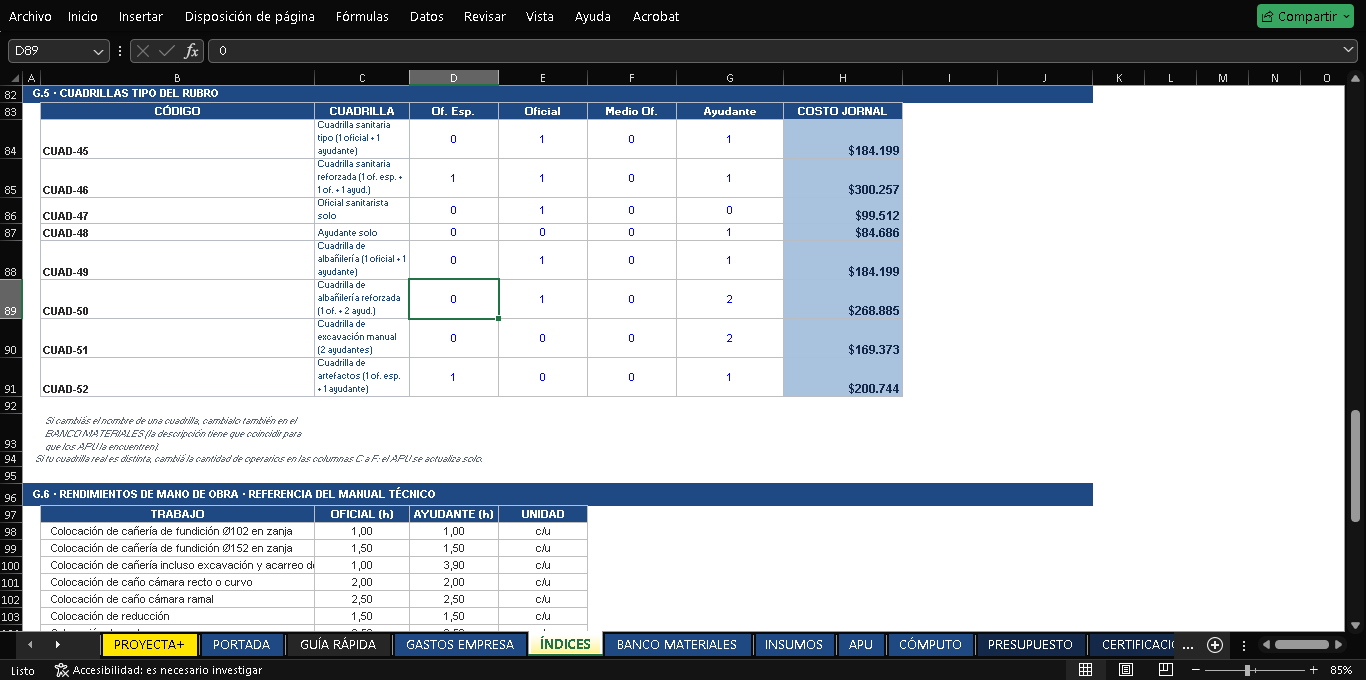Click into the formula bar input
The image size is (1366, 680).
(775, 51)
